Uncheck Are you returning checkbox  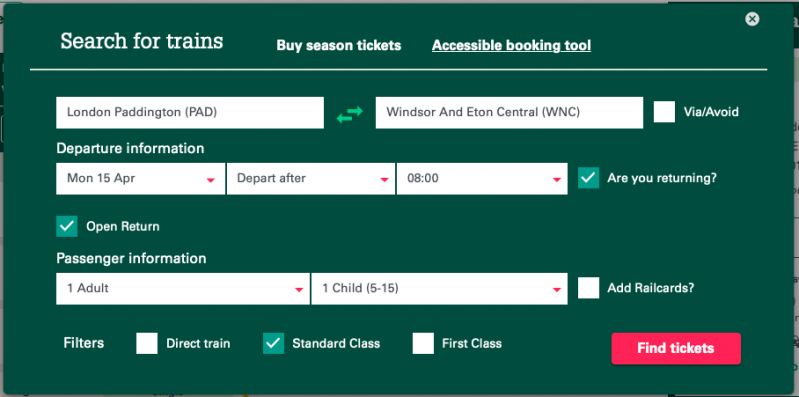(x=589, y=178)
